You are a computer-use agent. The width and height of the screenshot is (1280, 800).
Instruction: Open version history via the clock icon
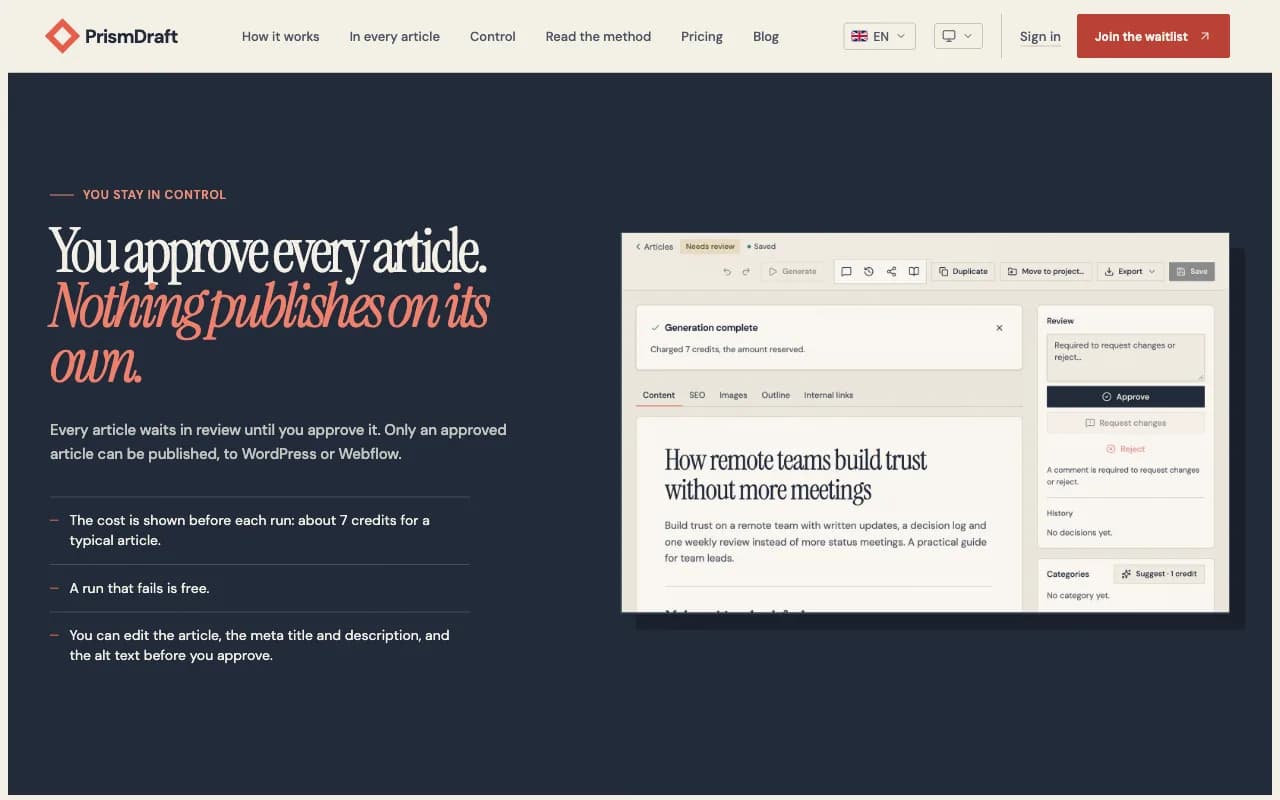[x=868, y=271]
